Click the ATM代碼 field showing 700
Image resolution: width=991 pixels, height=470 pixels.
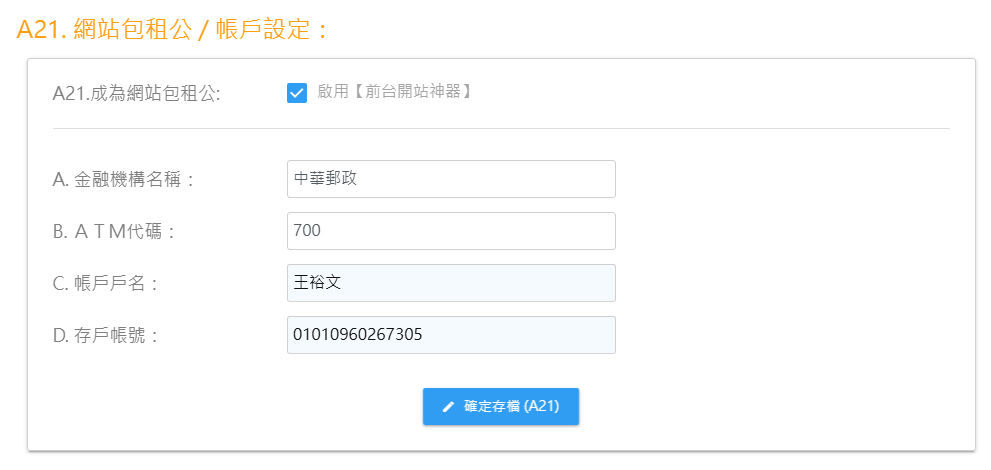451,231
